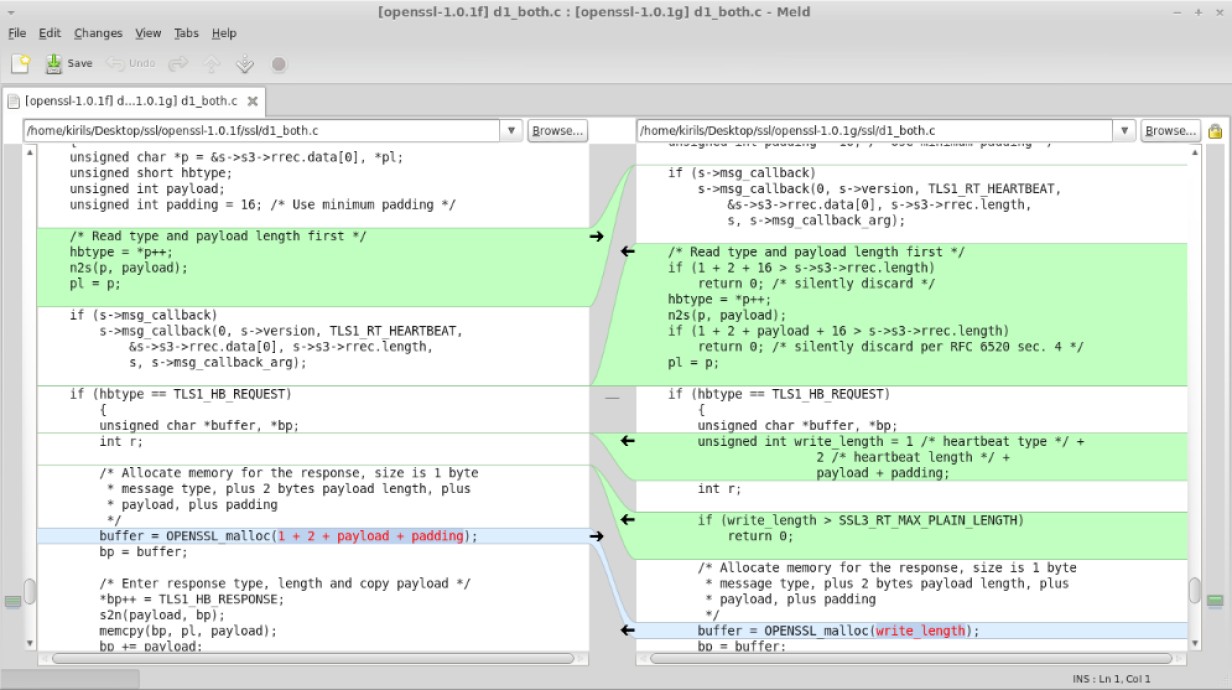Push OPENSSL_malloc line right with arrow
The width and height of the screenshot is (1232, 690).
pyautogui.click(x=597, y=536)
